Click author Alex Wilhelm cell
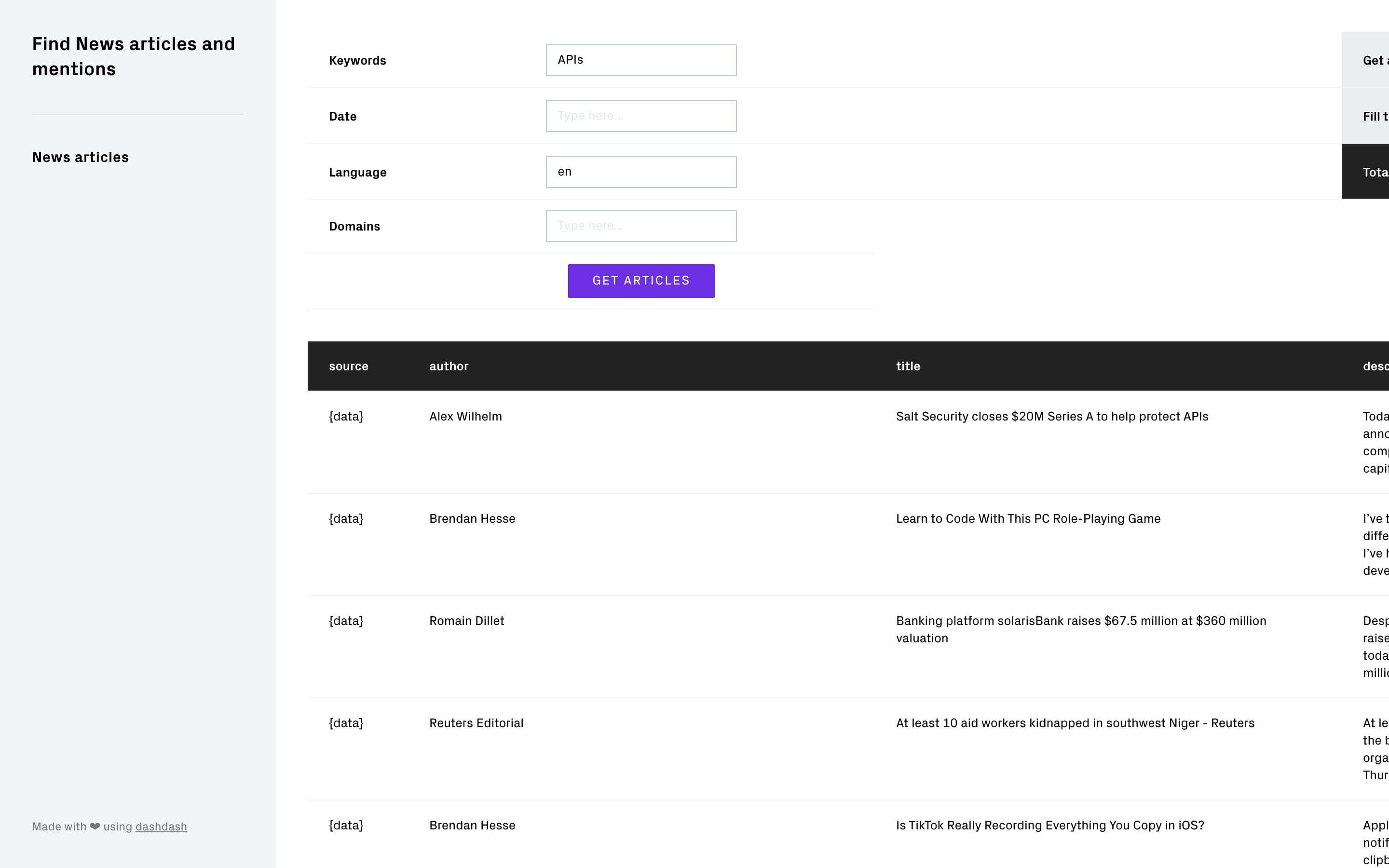 point(465,417)
